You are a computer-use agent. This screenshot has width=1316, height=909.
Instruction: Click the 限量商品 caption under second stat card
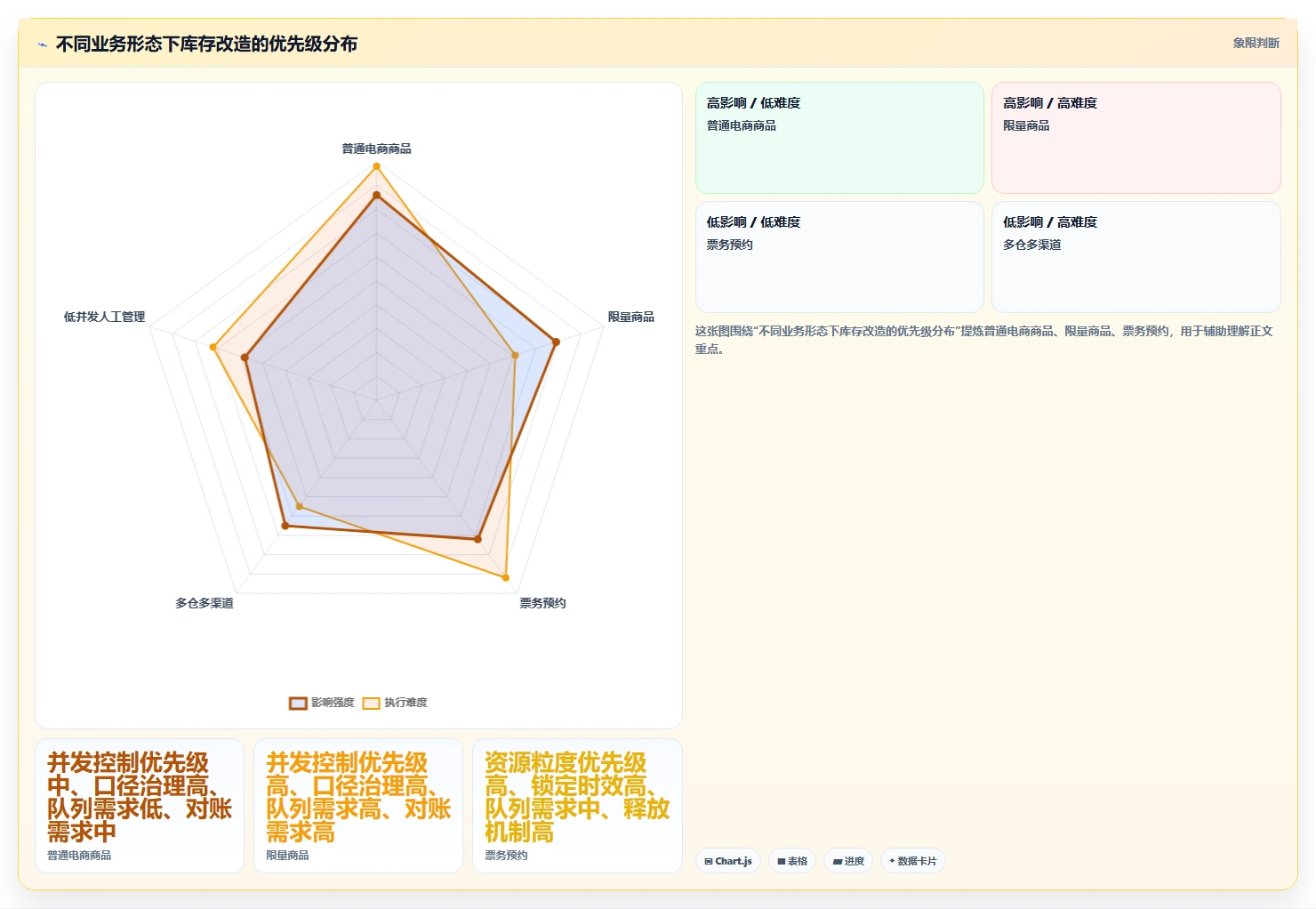point(287,855)
